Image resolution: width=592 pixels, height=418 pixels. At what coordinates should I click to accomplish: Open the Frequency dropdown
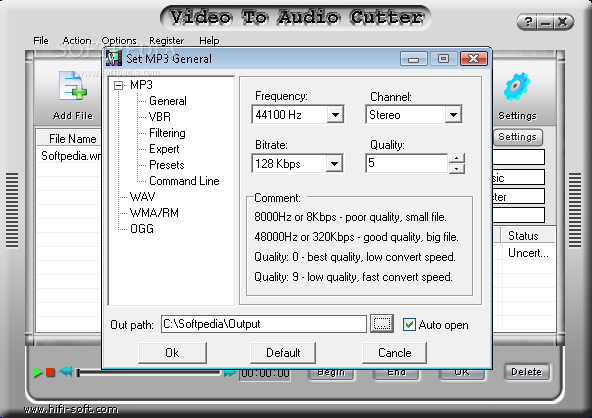[x=335, y=114]
